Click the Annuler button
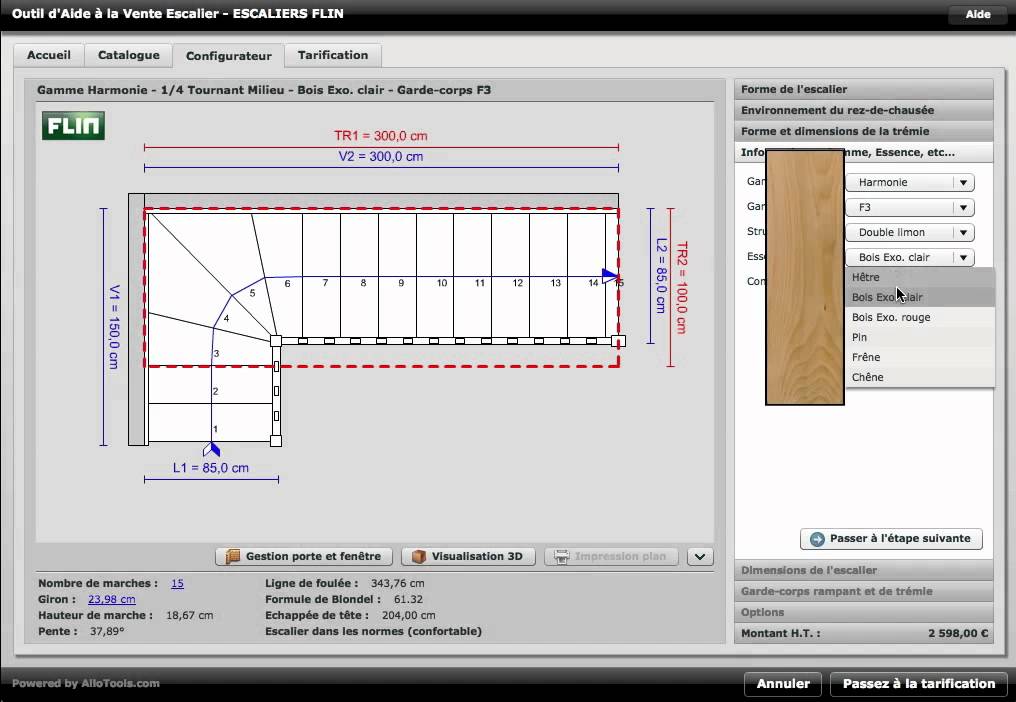 click(783, 683)
